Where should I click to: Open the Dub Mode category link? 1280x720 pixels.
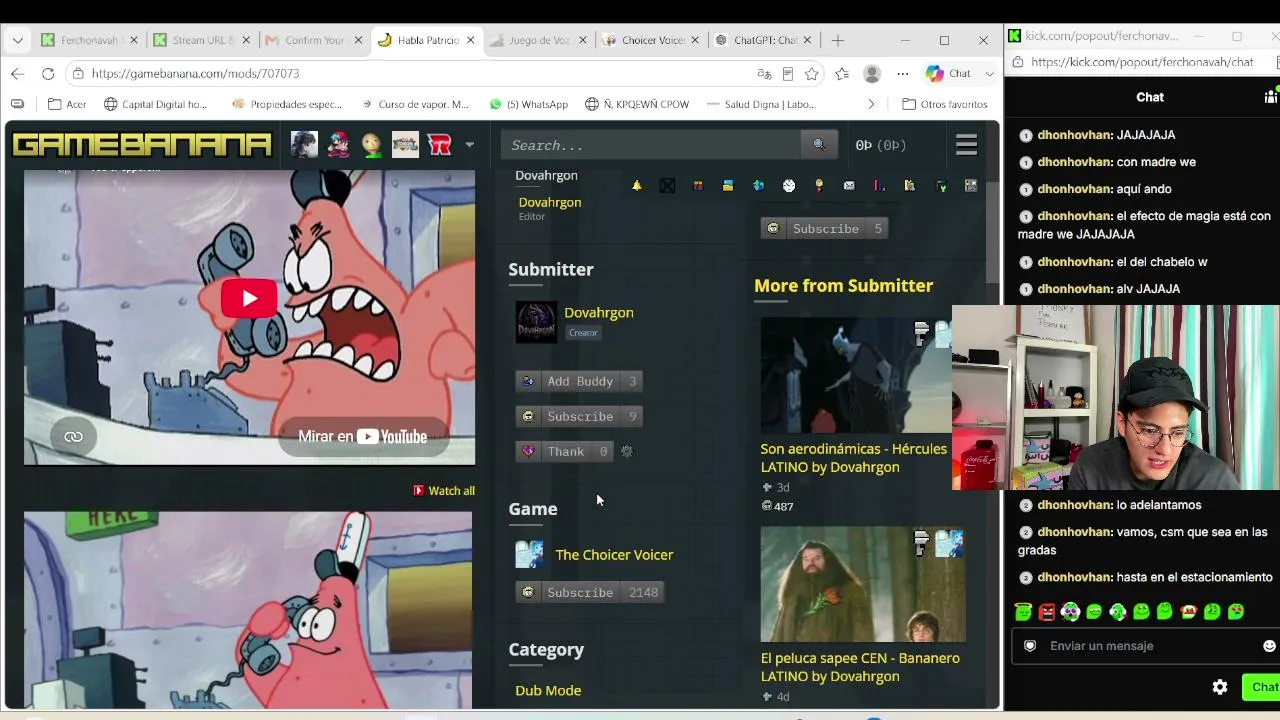coord(548,690)
